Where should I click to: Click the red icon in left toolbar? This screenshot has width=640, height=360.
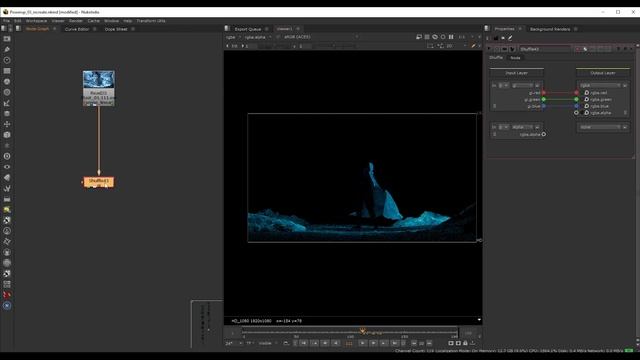pos(7,295)
